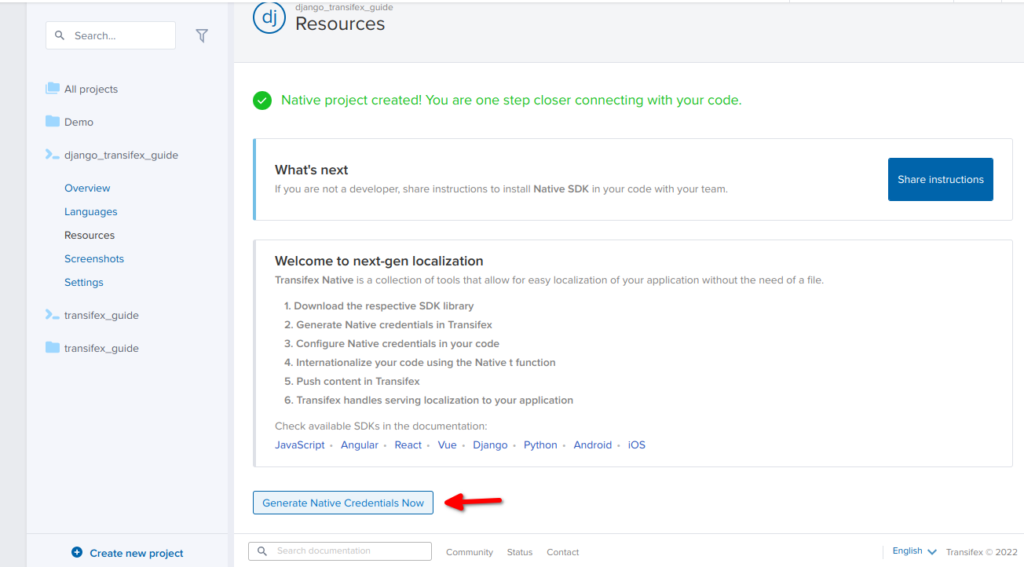The width and height of the screenshot is (1024, 567).
Task: Click magnifier icon in Search documentation box
Action: (262, 551)
